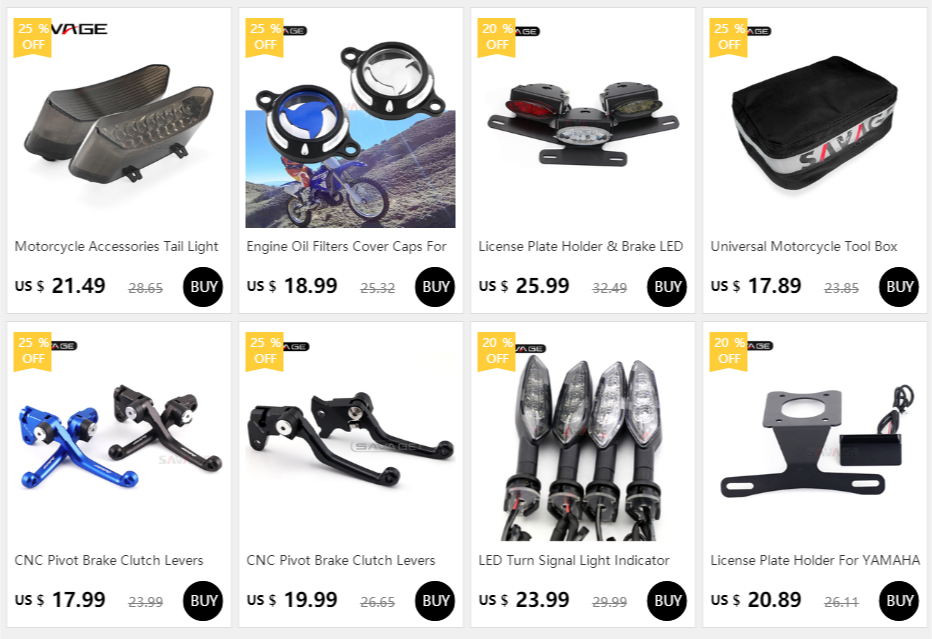Open the Universal Motorcycle Tool Box title link
Screen dimensions: 932x639
coord(804,246)
